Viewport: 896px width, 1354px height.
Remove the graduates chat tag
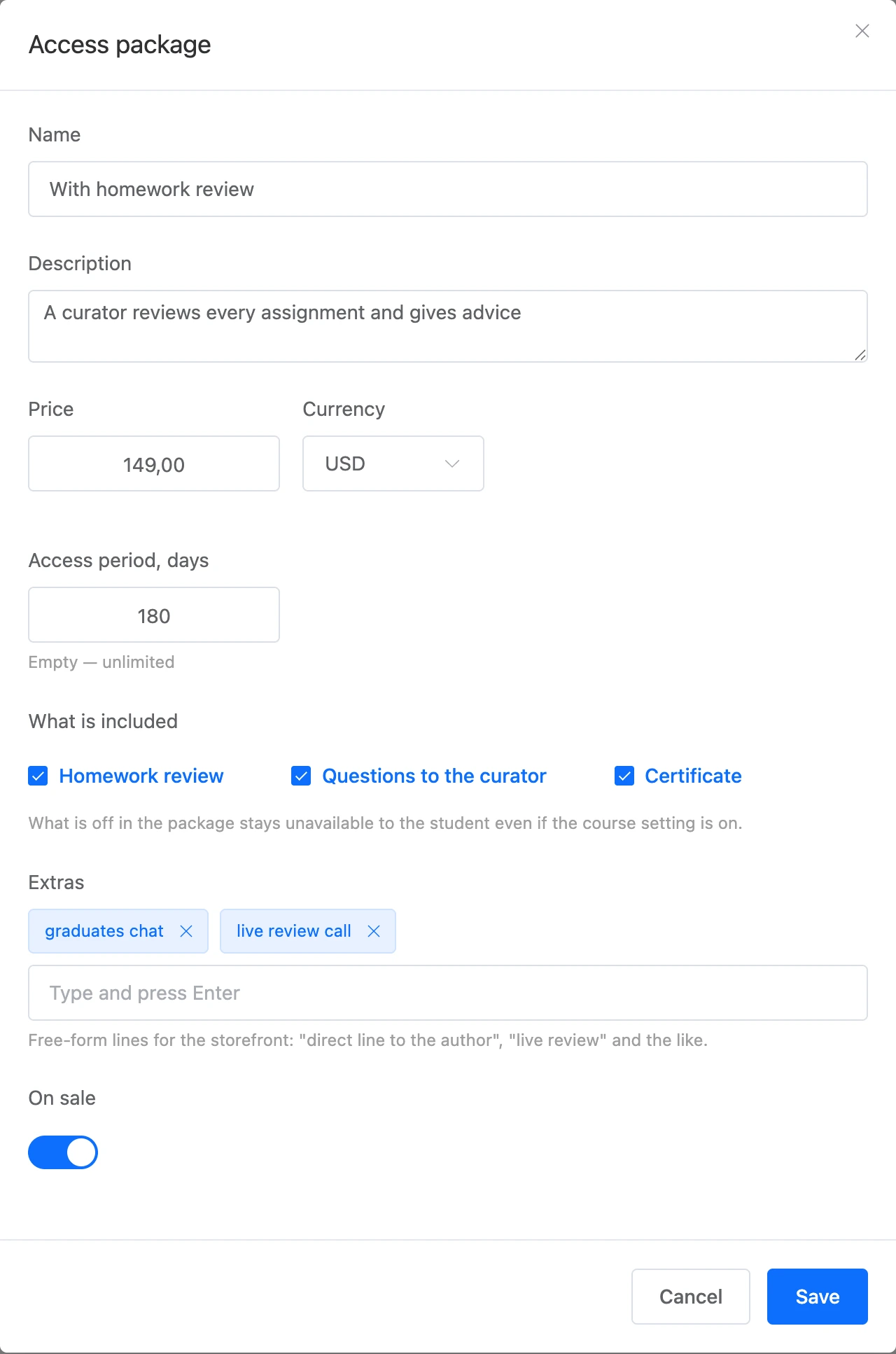click(186, 931)
